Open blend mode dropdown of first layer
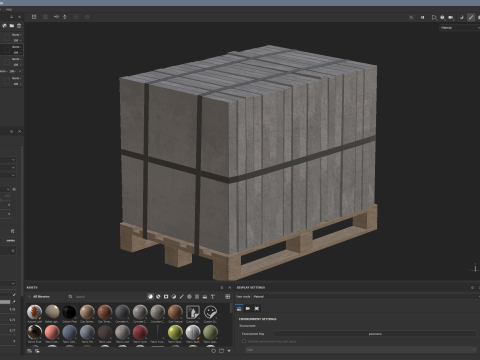The width and height of the screenshot is (480, 360). coord(16,35)
